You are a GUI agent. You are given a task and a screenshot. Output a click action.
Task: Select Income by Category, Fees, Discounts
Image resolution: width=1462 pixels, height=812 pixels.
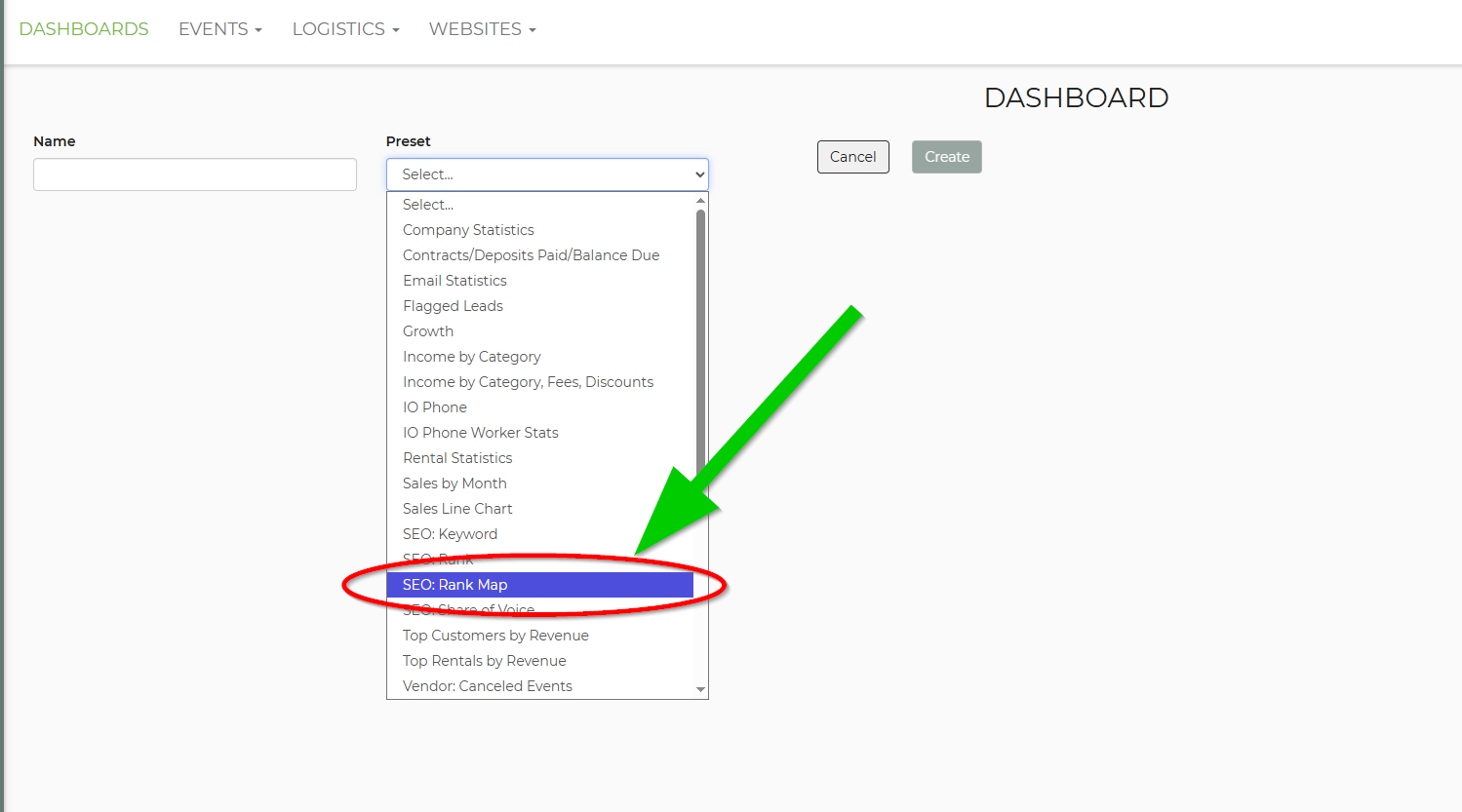[540, 382]
